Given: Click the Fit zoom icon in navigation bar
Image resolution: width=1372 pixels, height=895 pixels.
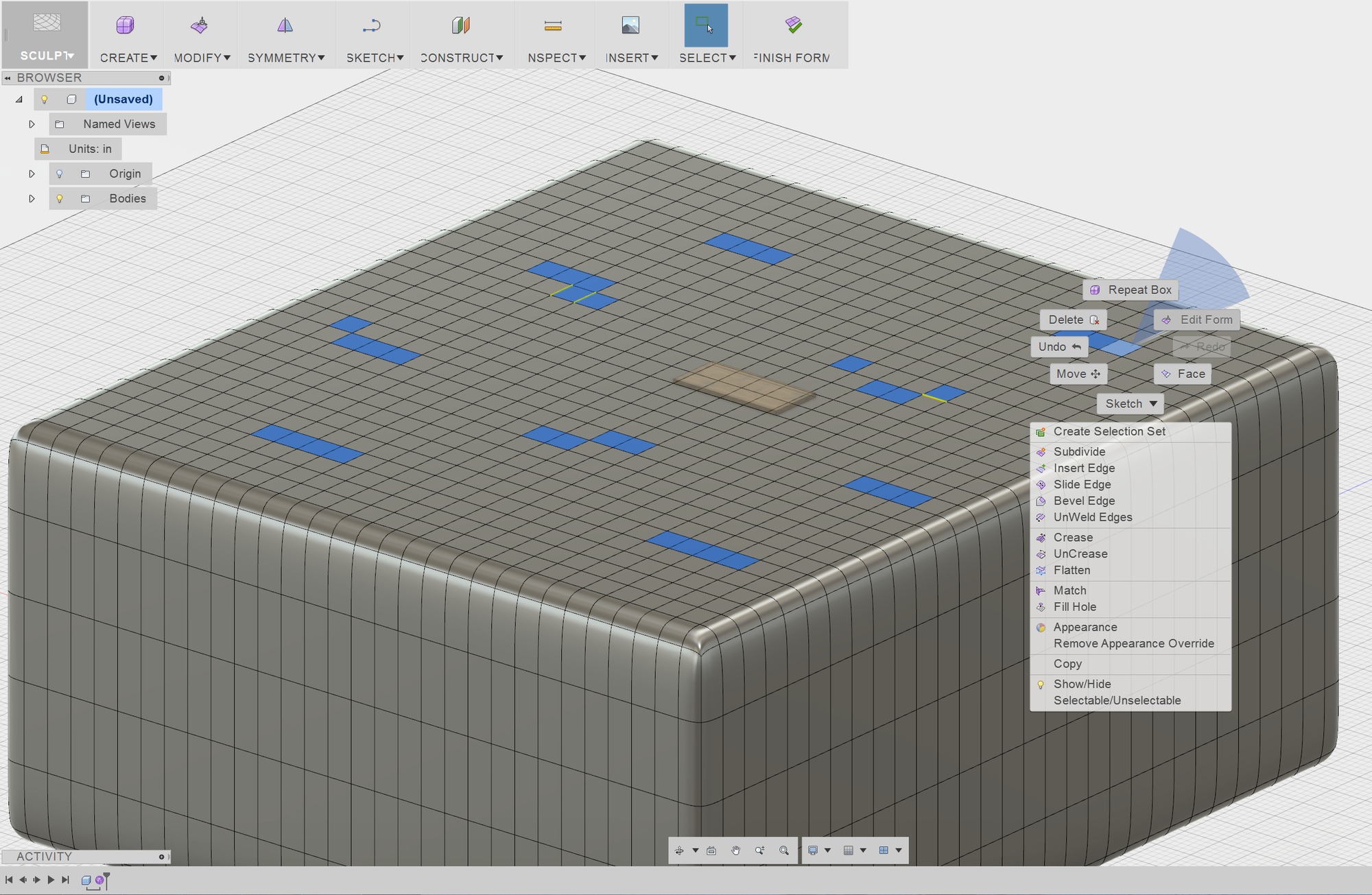Looking at the screenshot, I should pos(785,851).
